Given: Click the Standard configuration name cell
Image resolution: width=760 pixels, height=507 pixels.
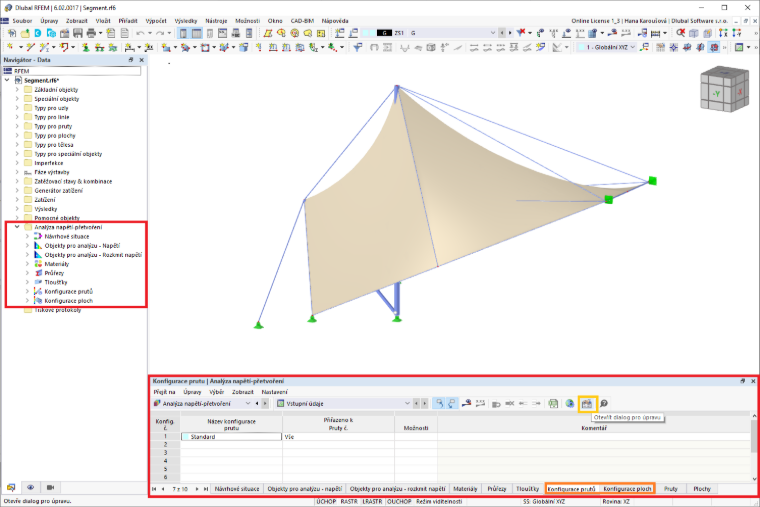Looking at the screenshot, I should coord(232,437).
